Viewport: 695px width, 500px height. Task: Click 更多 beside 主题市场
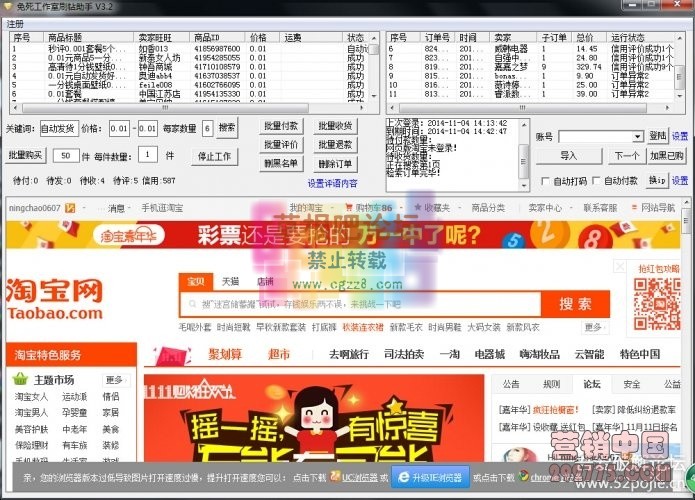tap(116, 380)
